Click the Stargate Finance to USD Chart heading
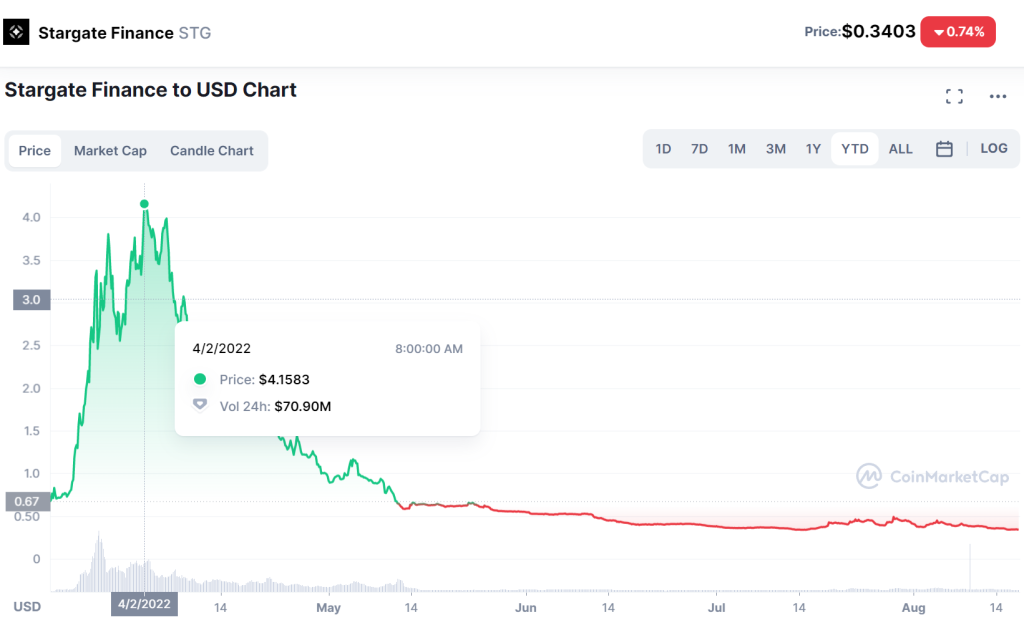1024x620 pixels. [151, 90]
